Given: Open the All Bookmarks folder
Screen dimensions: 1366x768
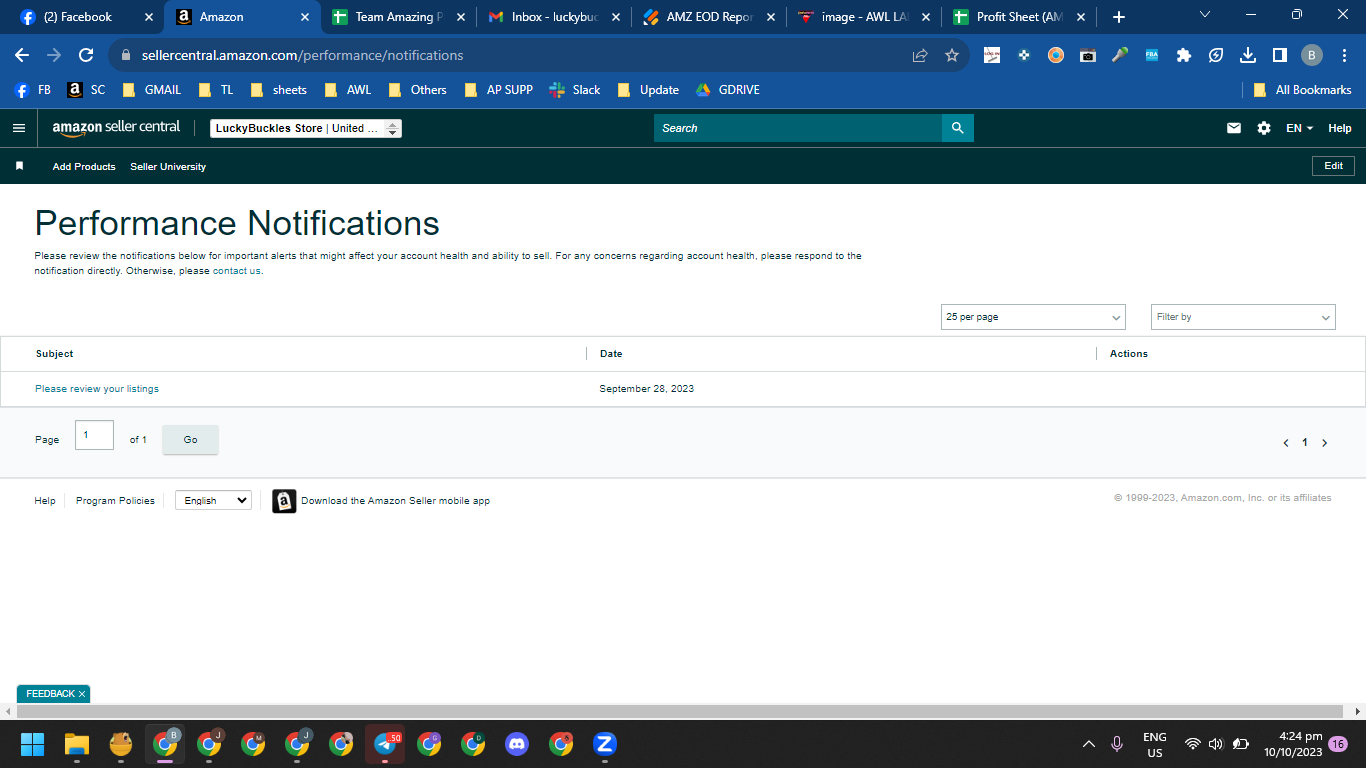Looking at the screenshot, I should coord(1302,90).
